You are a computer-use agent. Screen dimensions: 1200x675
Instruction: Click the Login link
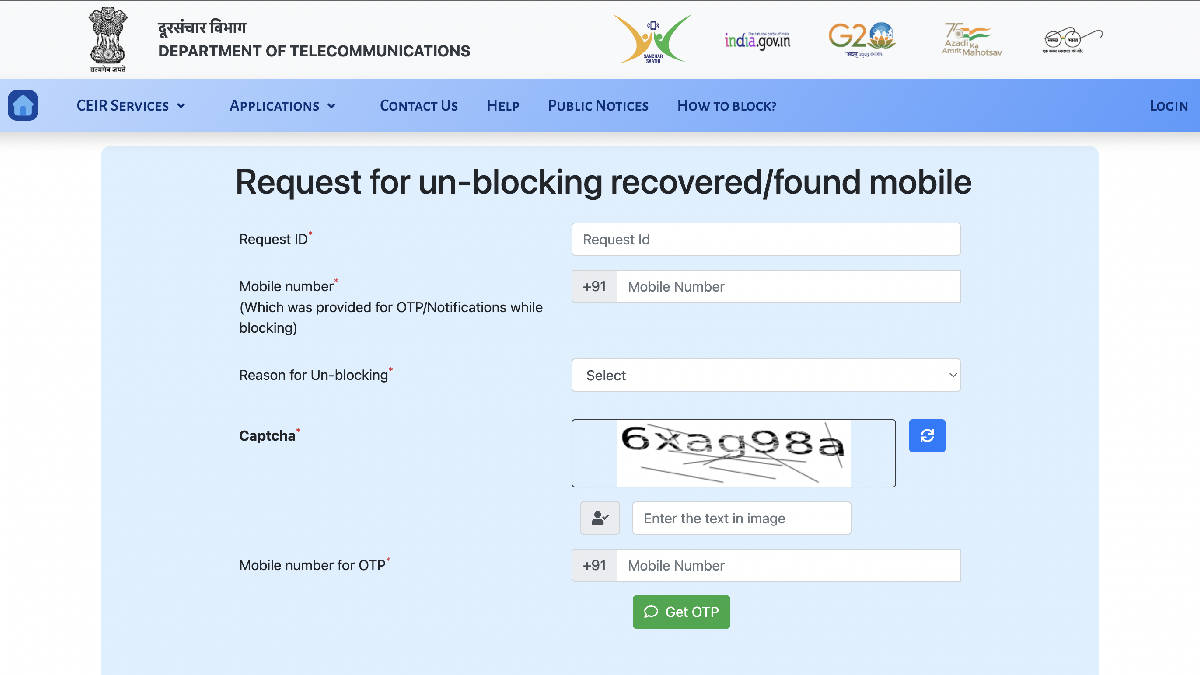tap(1168, 106)
